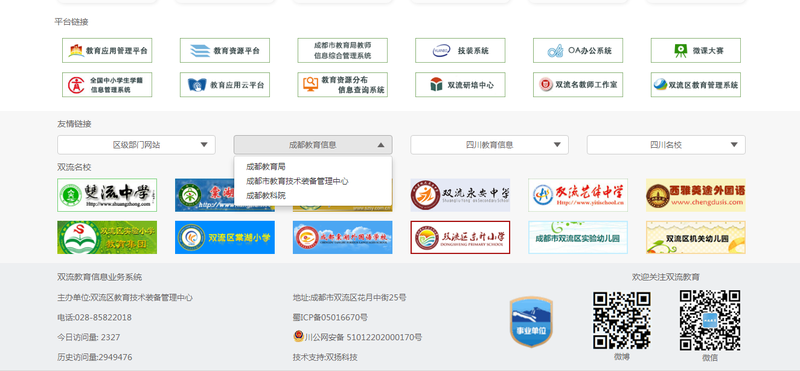Open the 双流区实验小学教育集团 banner
This screenshot has width=800, height=371.
click(107, 237)
